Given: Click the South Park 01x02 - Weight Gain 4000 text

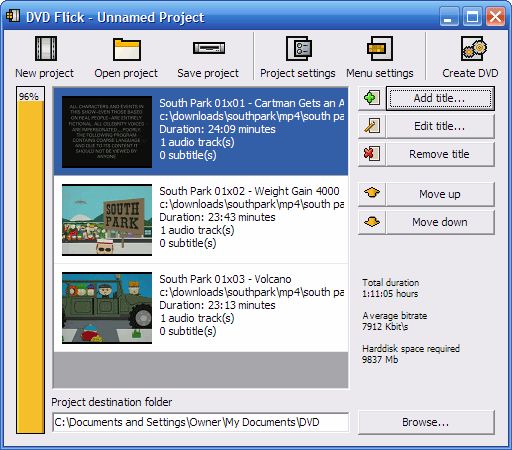Looking at the screenshot, I should click(x=249, y=191).
